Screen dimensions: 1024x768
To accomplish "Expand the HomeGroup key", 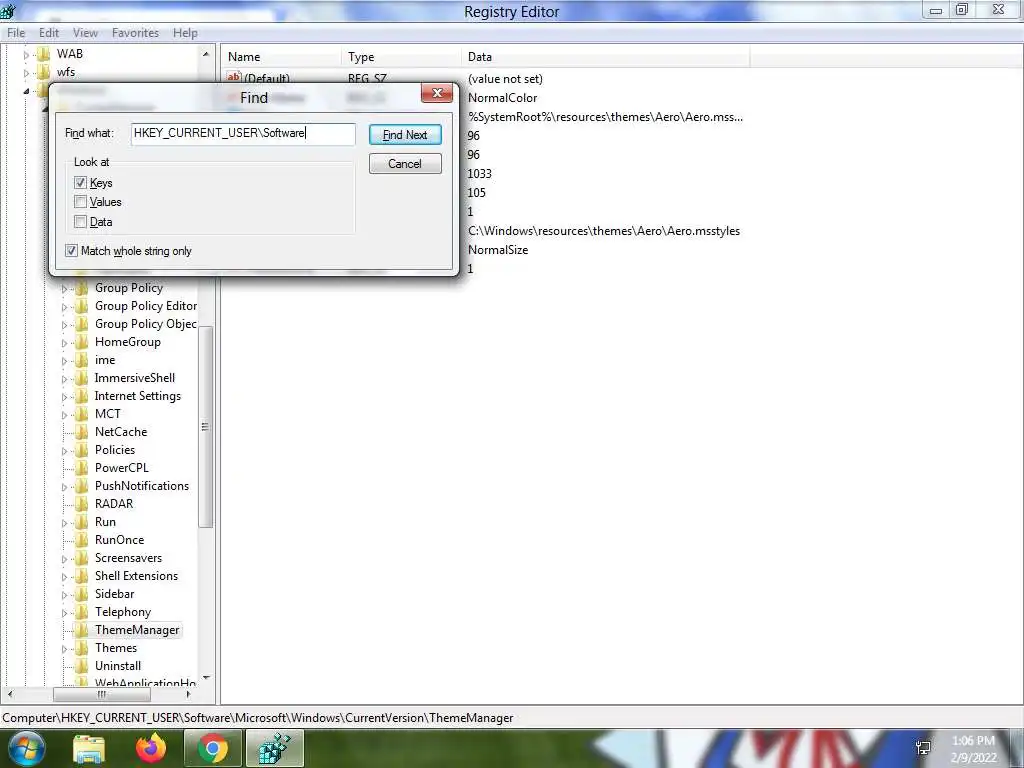I will [64, 343].
